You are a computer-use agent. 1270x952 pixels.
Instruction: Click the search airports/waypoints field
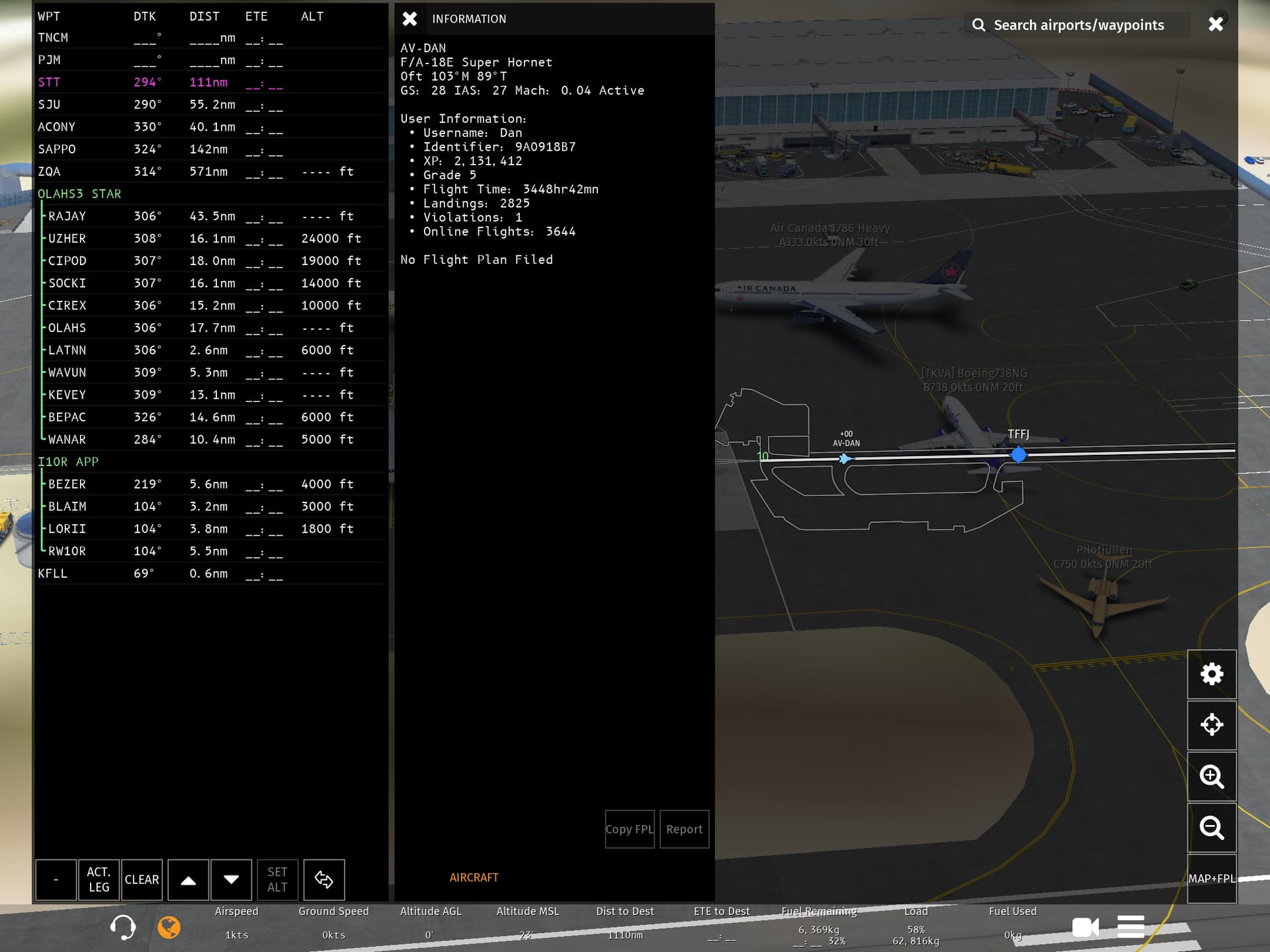click(x=1078, y=25)
